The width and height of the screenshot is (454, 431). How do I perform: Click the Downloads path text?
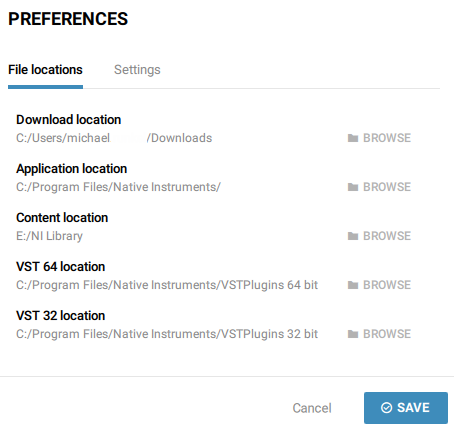coord(114,138)
